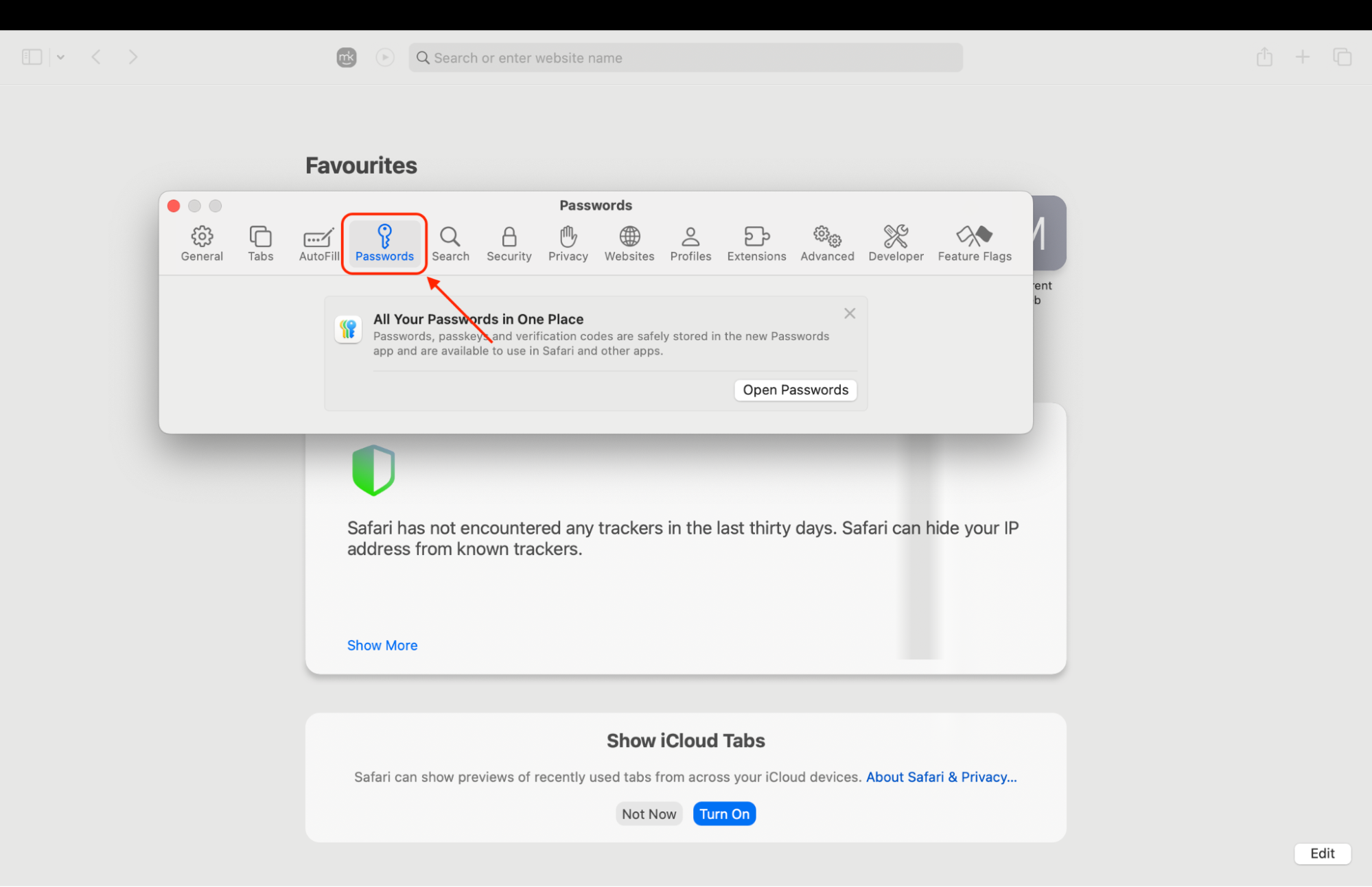
Task: Expand the sidebar chevron dropdown
Action: [61, 57]
